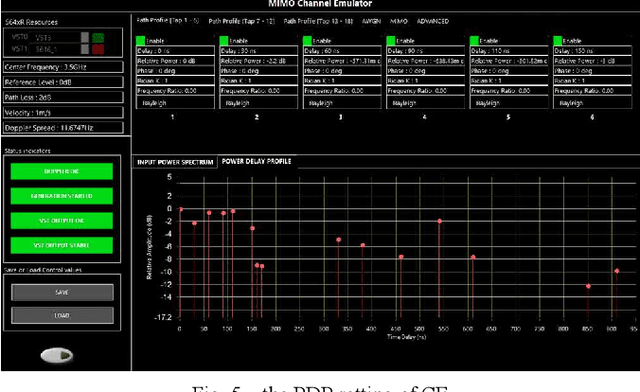Edit the tap 6 Relative Power field
The width and height of the screenshot is (640, 392).
point(593,61)
